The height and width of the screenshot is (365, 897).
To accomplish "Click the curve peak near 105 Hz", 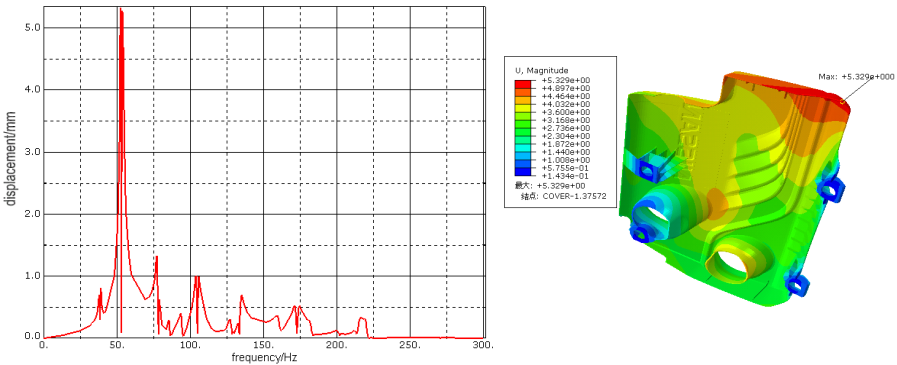I will (x=197, y=277).
